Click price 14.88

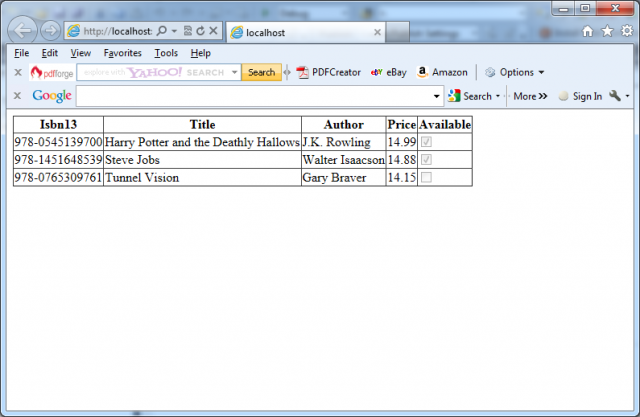402,160
